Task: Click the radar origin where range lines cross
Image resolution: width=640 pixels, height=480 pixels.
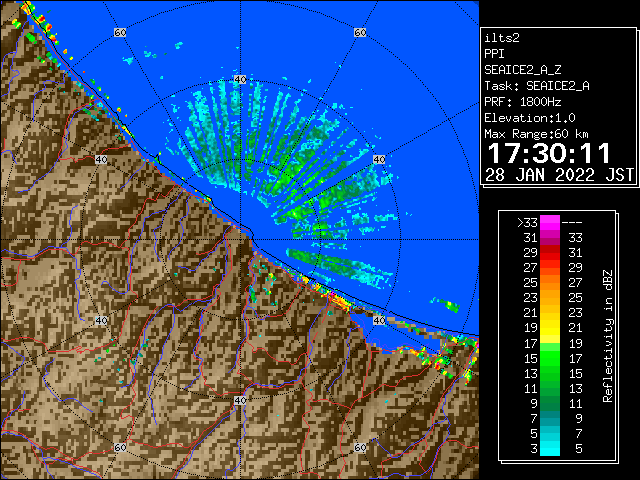Action: 240,240
